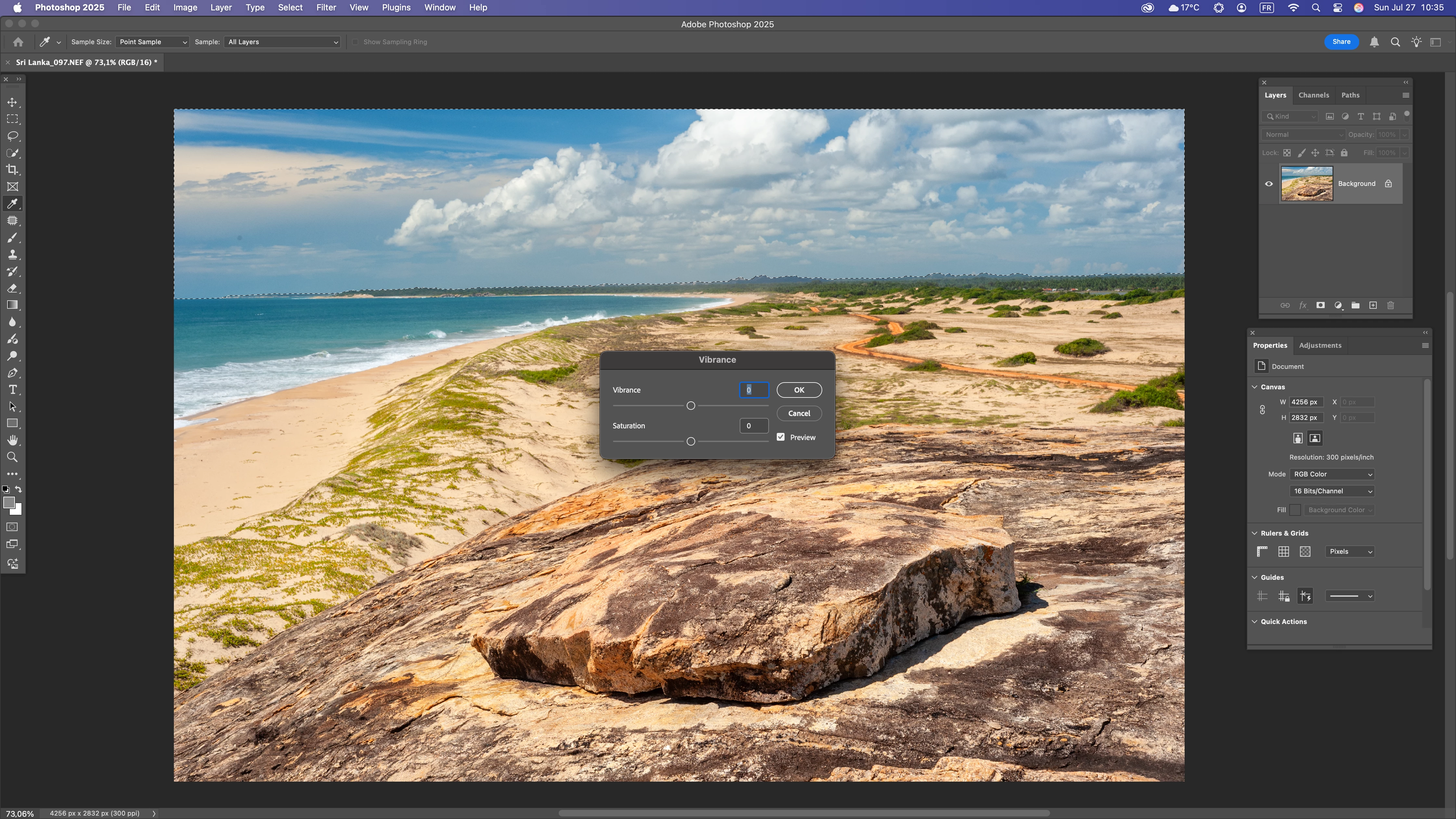Image resolution: width=1456 pixels, height=819 pixels.
Task: Hide the Background layer via eye icon
Action: pos(1269,184)
